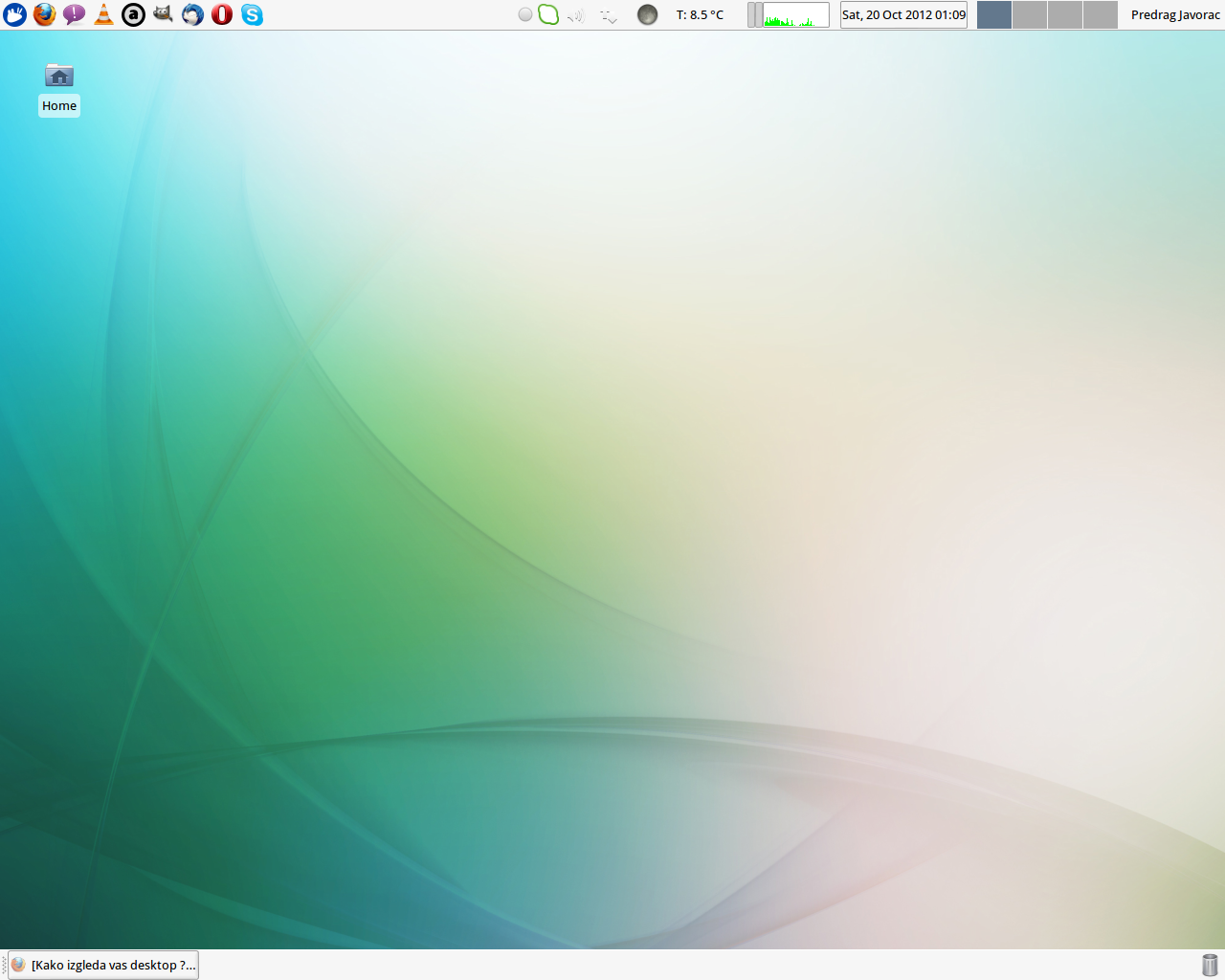1225x980 pixels.
Task: Switch to the second workspace
Action: click(1030, 15)
